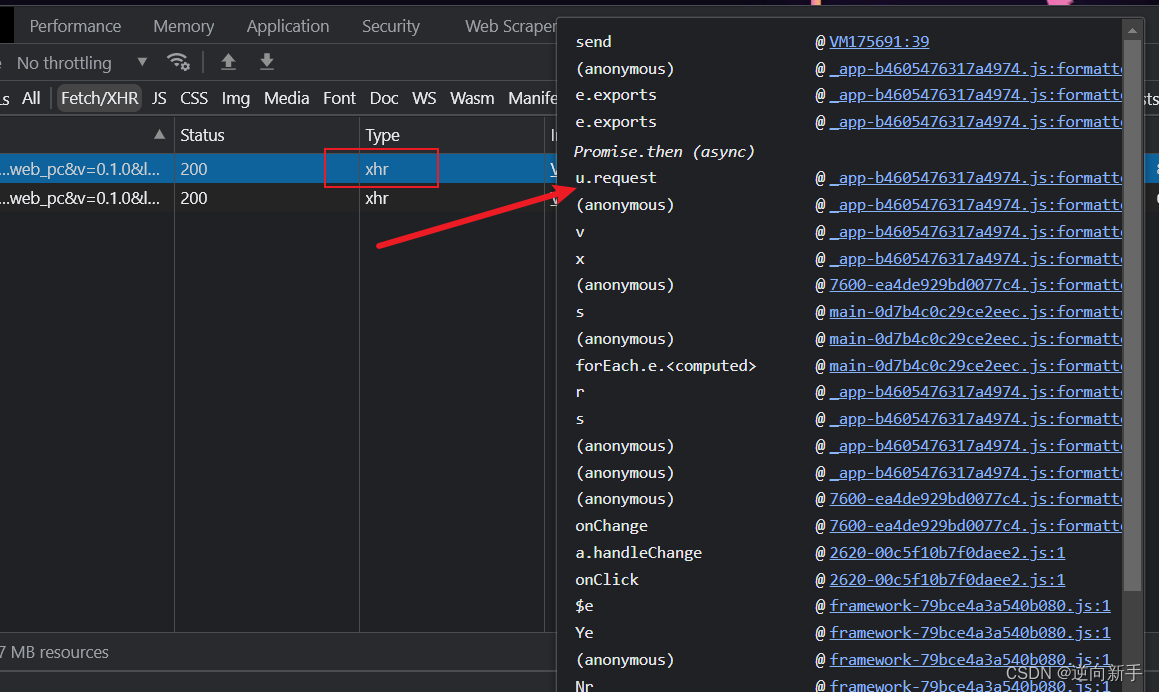Open framework js link beside $e
Screen dimensions: 1159x692
coord(970,606)
